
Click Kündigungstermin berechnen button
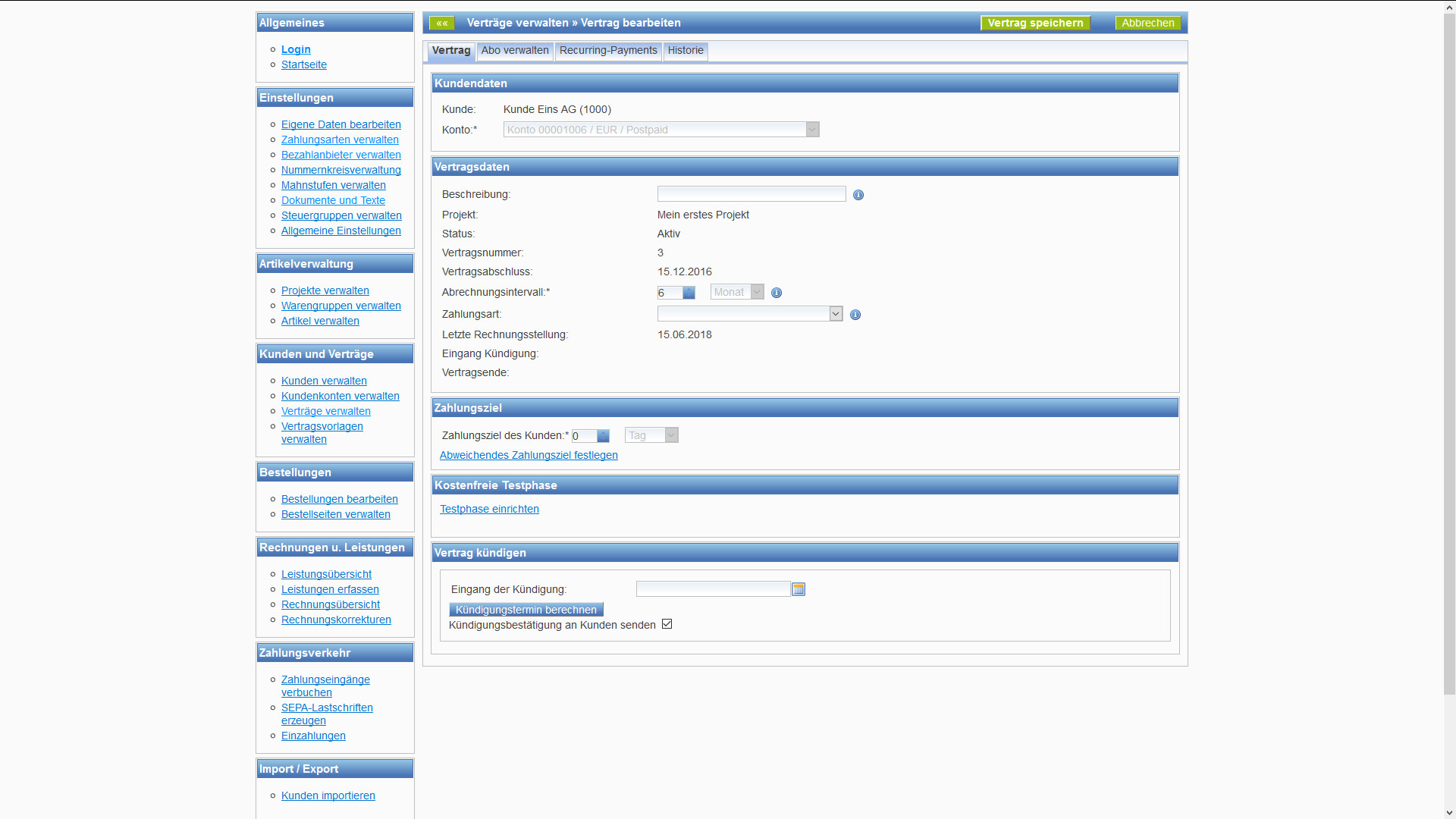[x=526, y=610]
